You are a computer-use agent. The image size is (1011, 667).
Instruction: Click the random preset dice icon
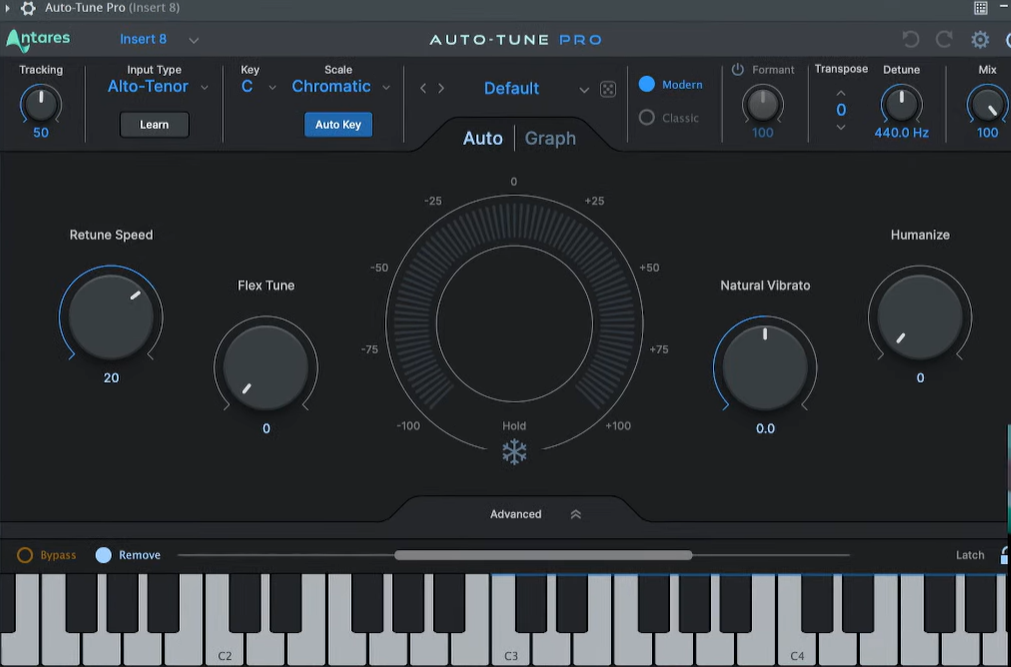point(608,89)
